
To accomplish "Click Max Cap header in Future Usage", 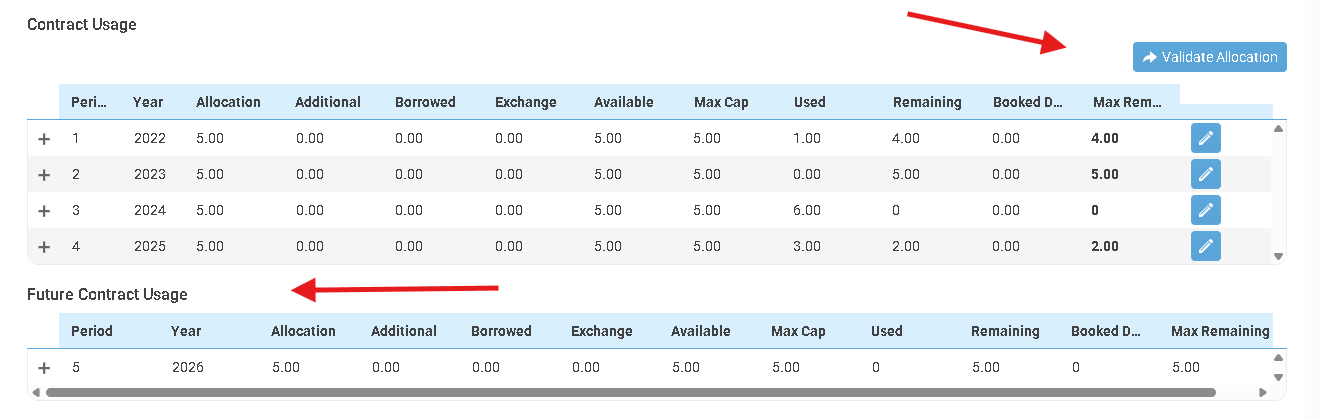I will [798, 331].
